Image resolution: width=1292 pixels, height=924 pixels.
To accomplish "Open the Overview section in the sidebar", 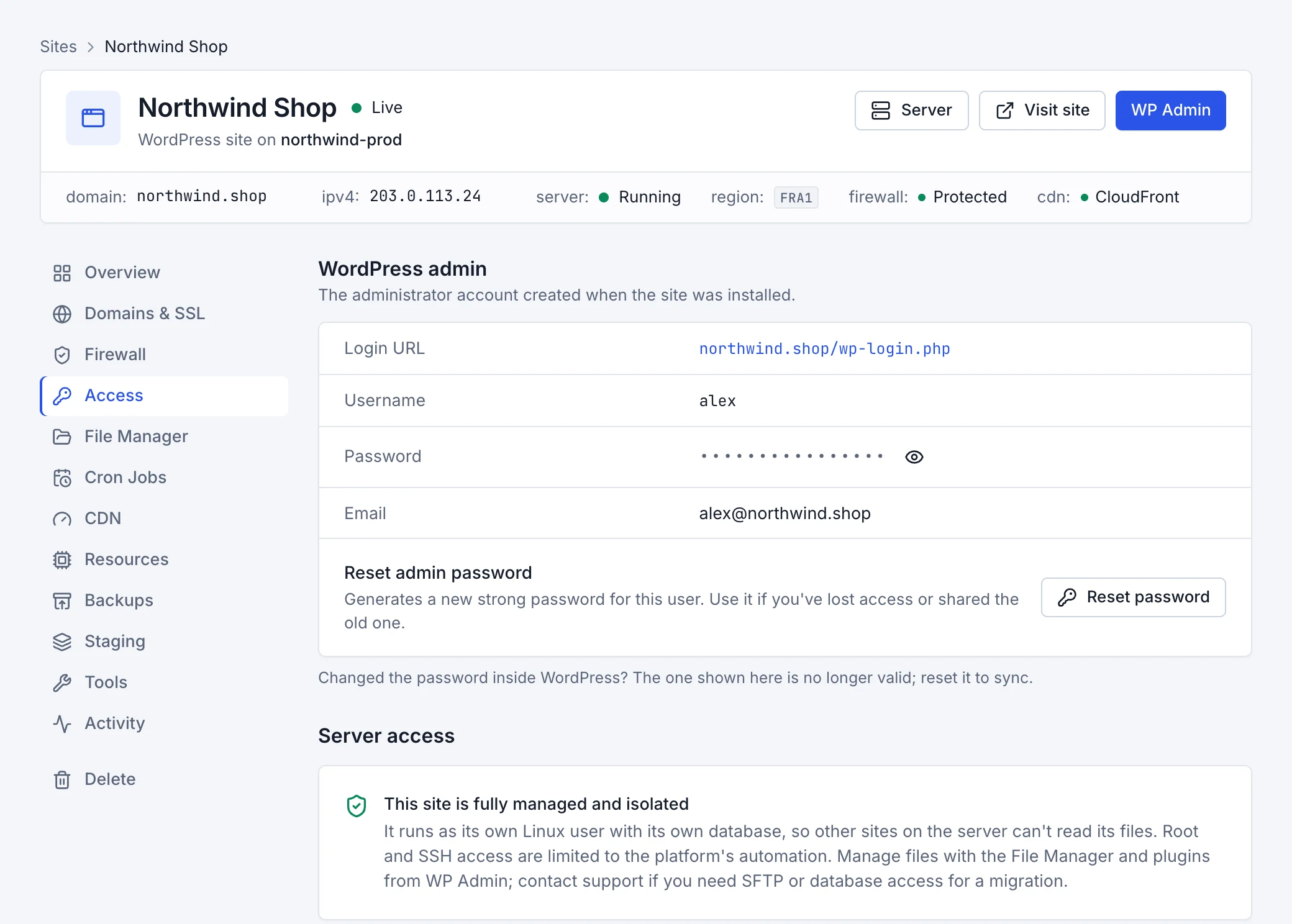I will 164,273.
